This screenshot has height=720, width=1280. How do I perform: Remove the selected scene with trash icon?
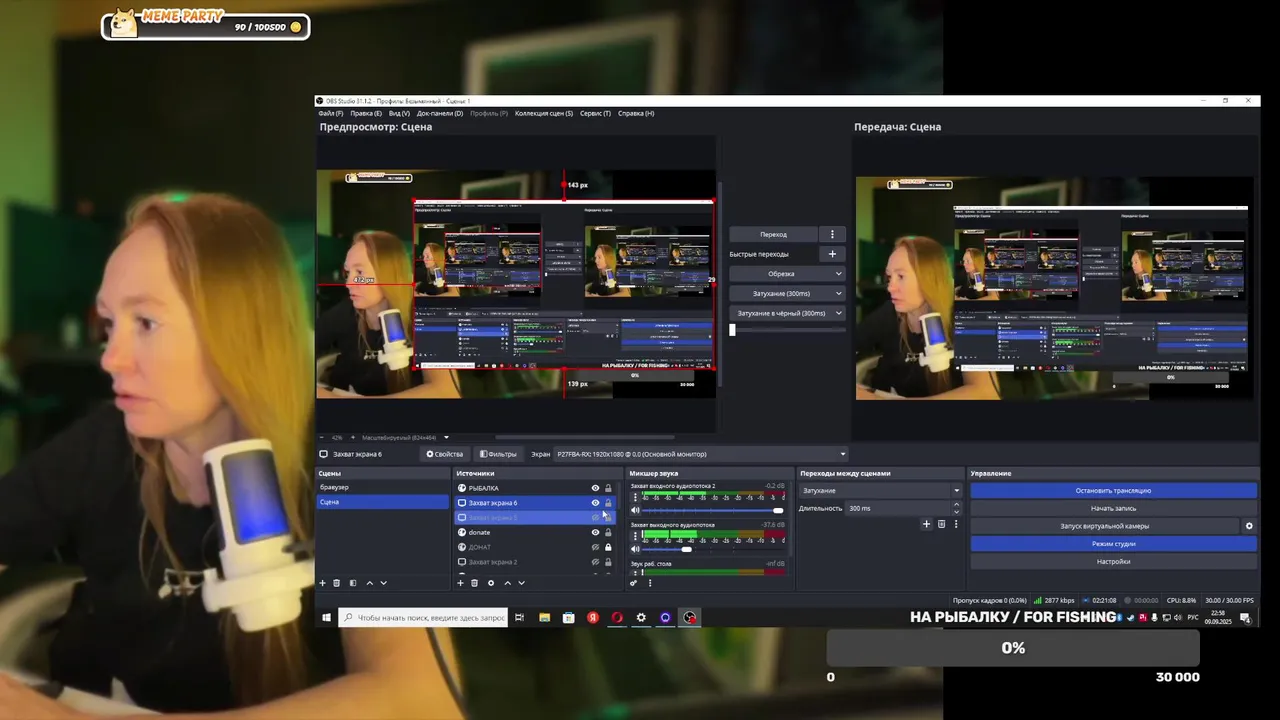tap(336, 583)
